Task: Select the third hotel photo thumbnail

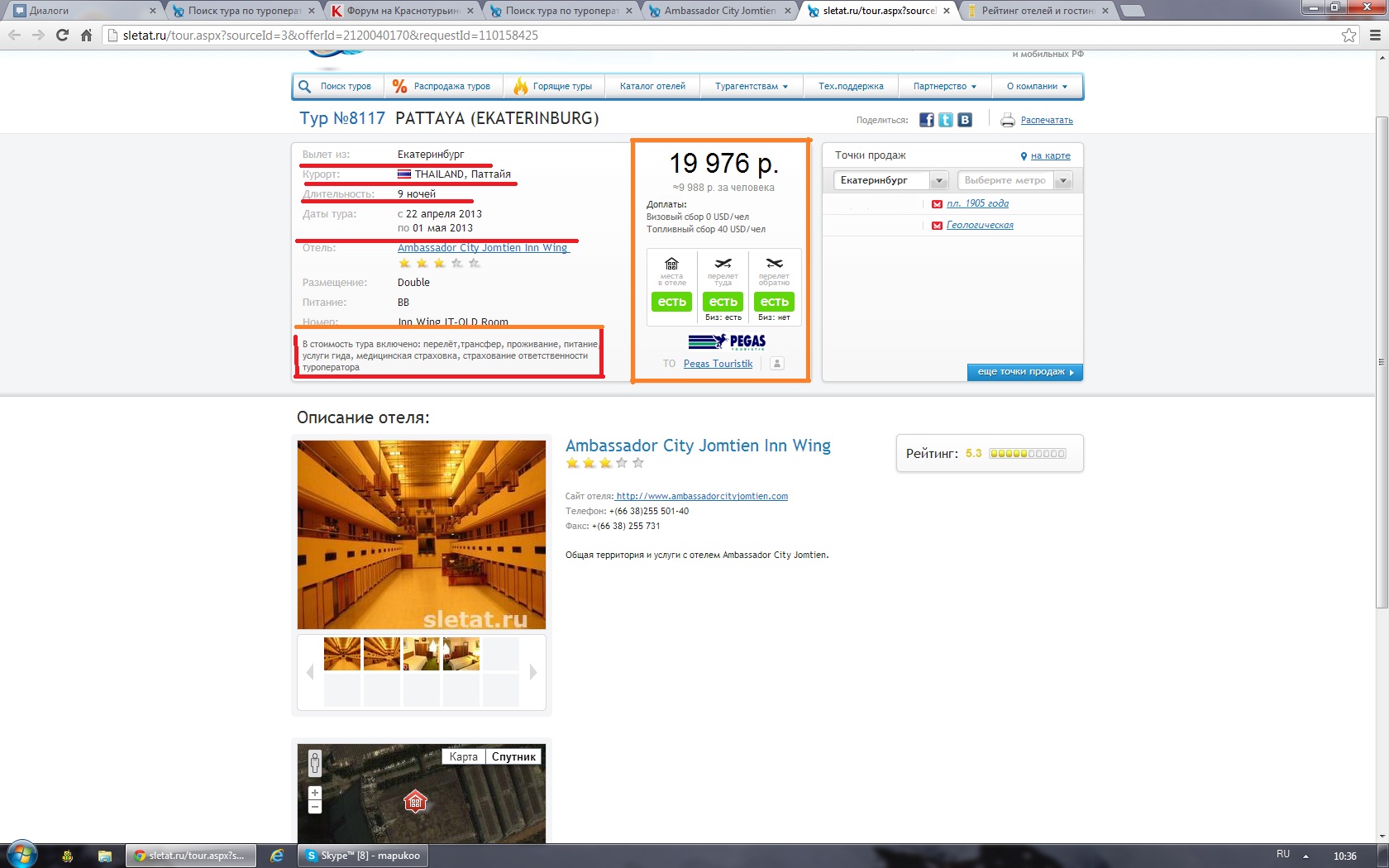Action: 421,654
